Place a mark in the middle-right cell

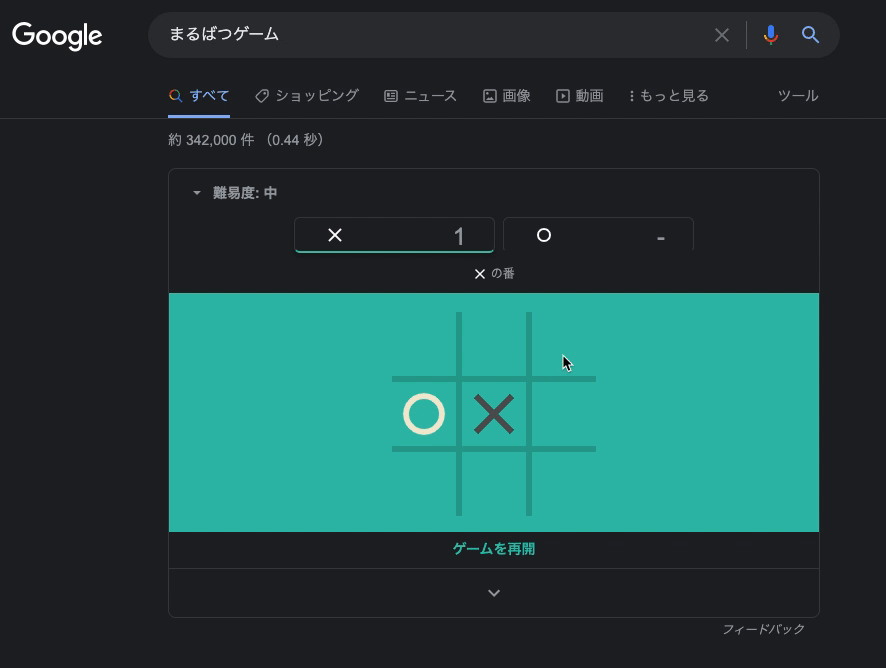564,414
